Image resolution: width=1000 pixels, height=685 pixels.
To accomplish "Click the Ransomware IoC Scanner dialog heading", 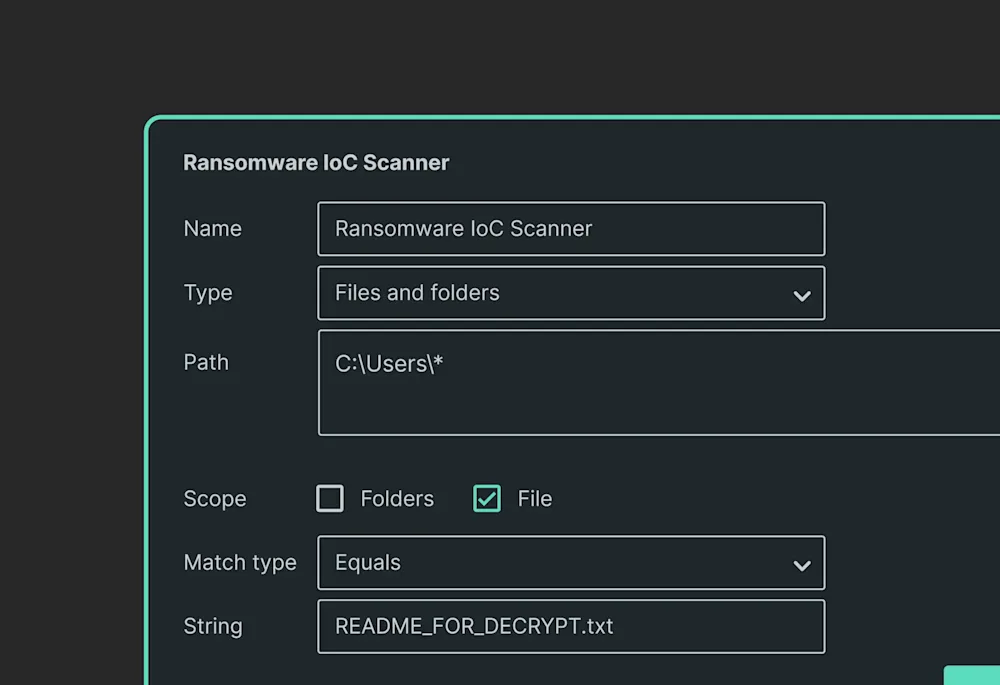I will click(316, 163).
